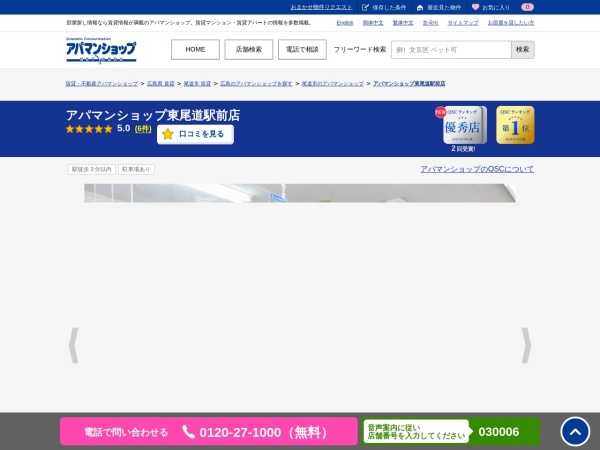The width and height of the screenshot is (600, 450).
Task: Click the green store number 030006
Action: tap(499, 432)
